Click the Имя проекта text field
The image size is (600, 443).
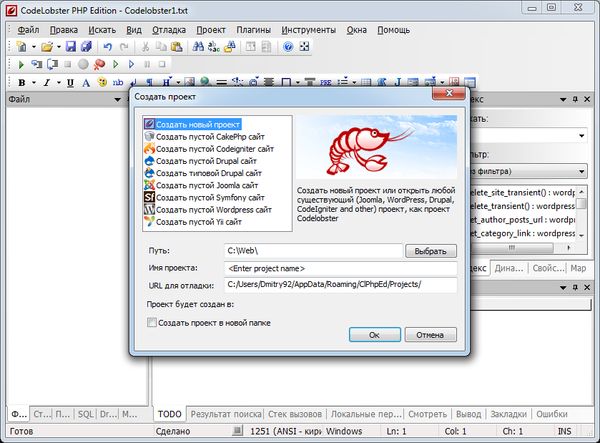click(340, 268)
